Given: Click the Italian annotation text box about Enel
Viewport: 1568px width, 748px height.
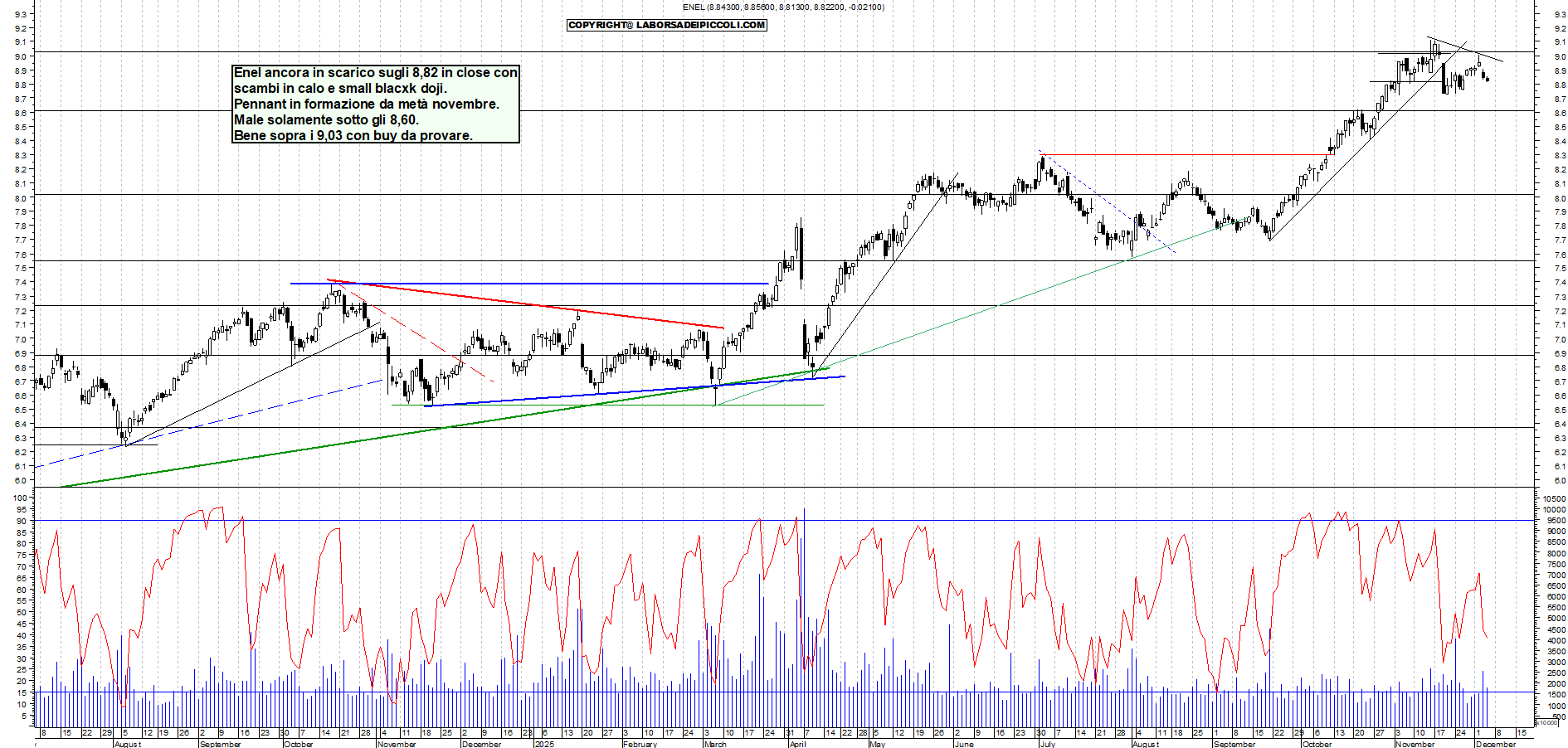Looking at the screenshot, I should point(375,104).
